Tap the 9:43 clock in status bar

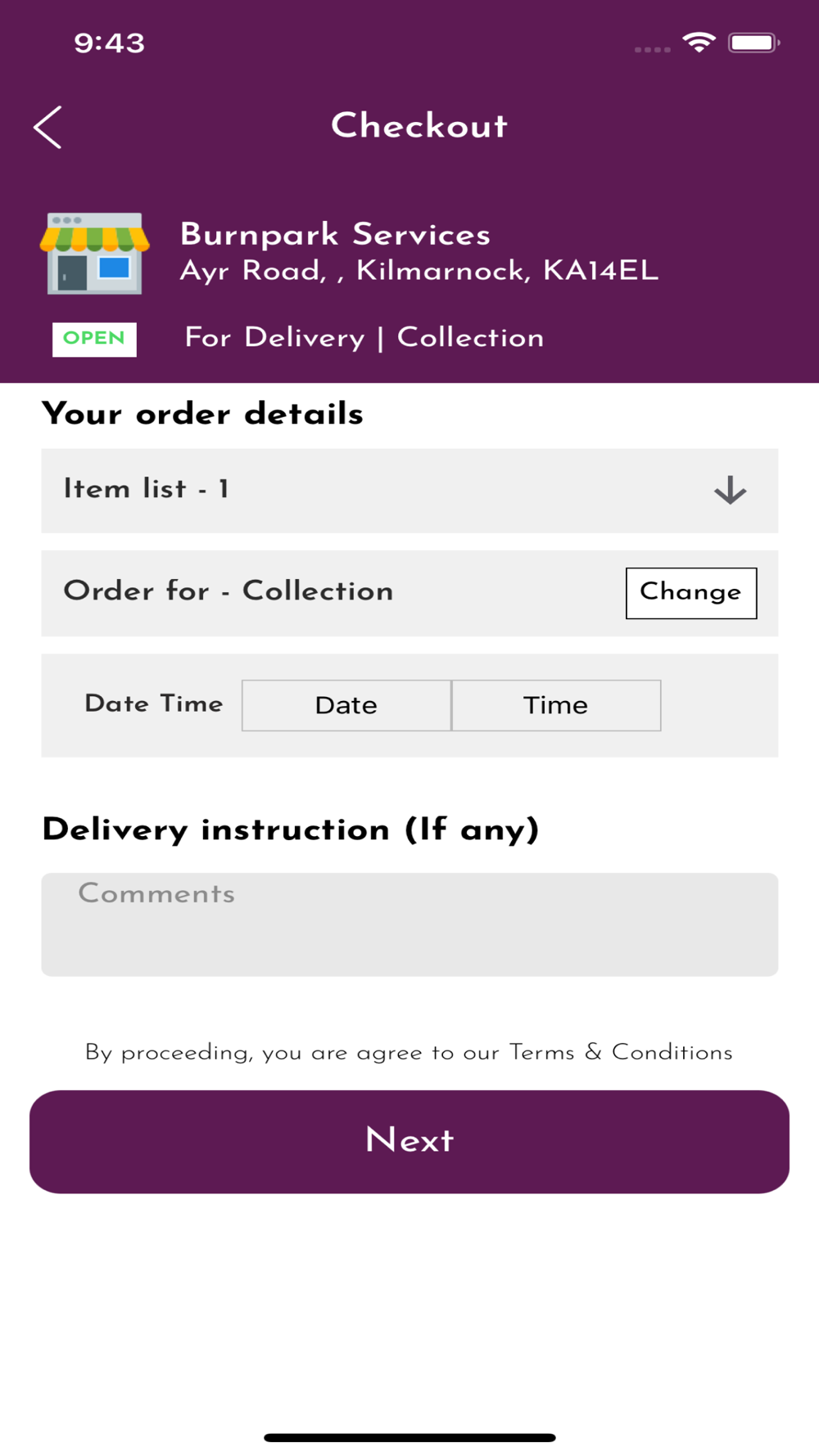109,43
